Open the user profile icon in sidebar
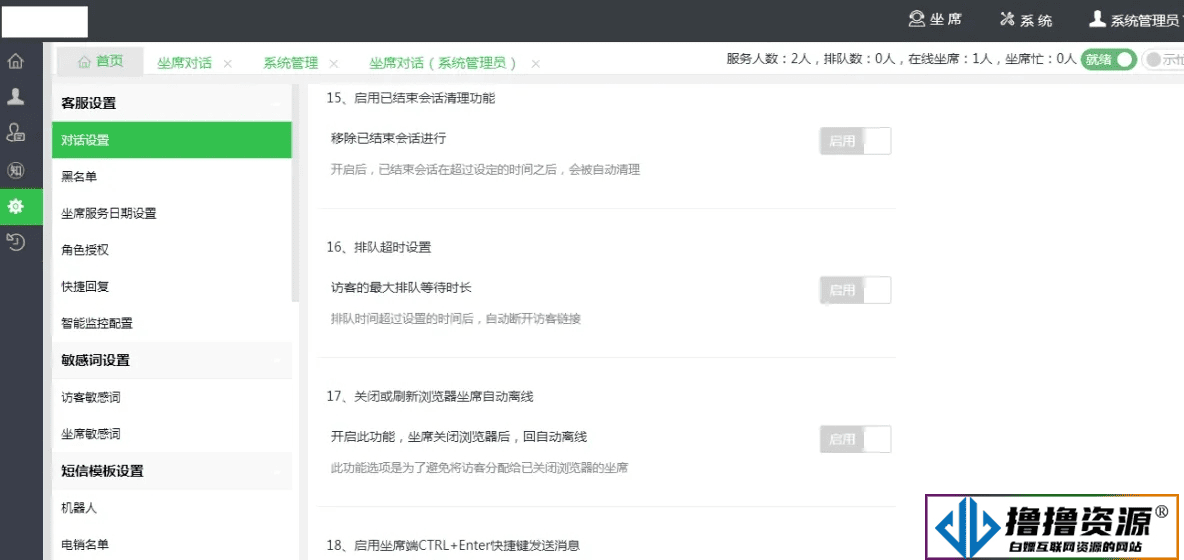1184x560 pixels. (15, 97)
